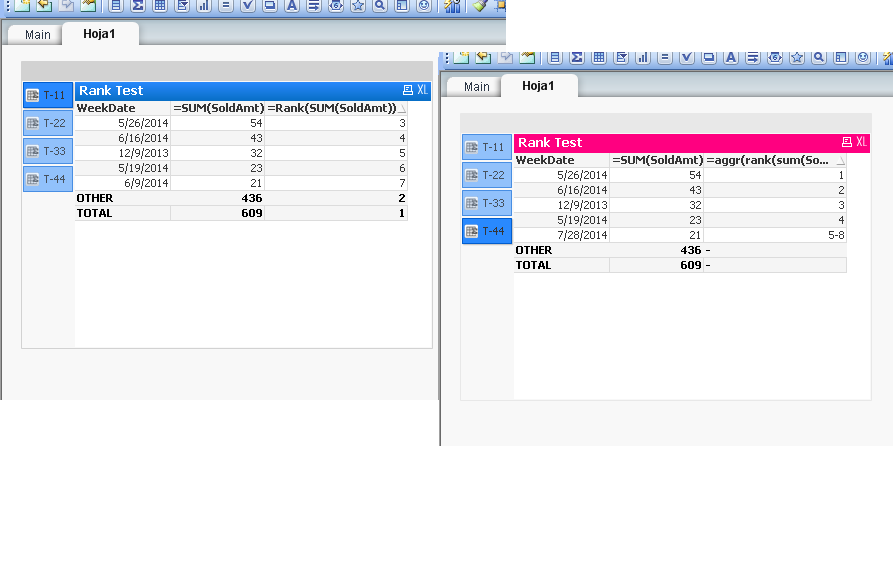Create Text Object (A icon) in right toolbar
This screenshot has width=893, height=587.
click(x=731, y=57)
